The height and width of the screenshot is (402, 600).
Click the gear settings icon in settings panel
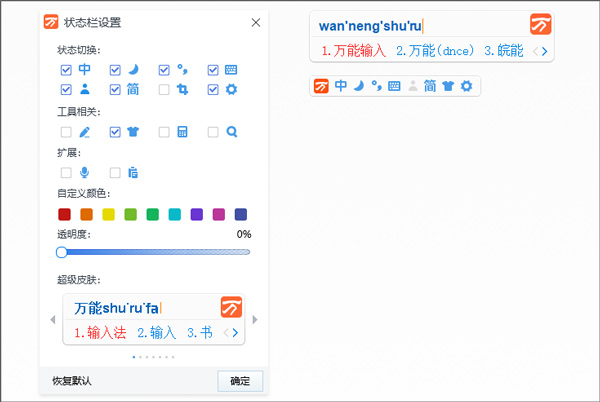click(x=231, y=89)
